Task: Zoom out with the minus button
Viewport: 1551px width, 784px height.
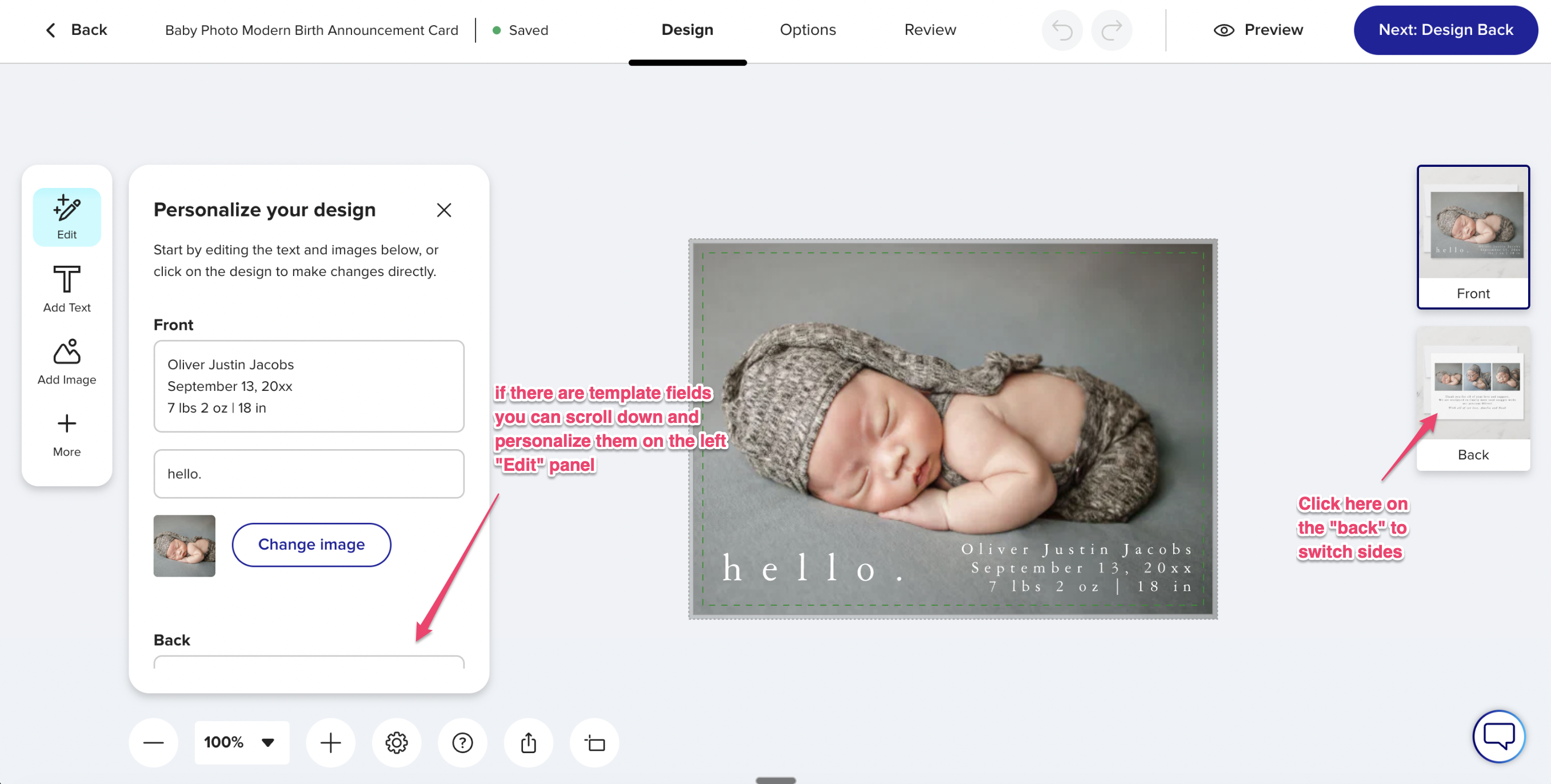Action: [154, 742]
